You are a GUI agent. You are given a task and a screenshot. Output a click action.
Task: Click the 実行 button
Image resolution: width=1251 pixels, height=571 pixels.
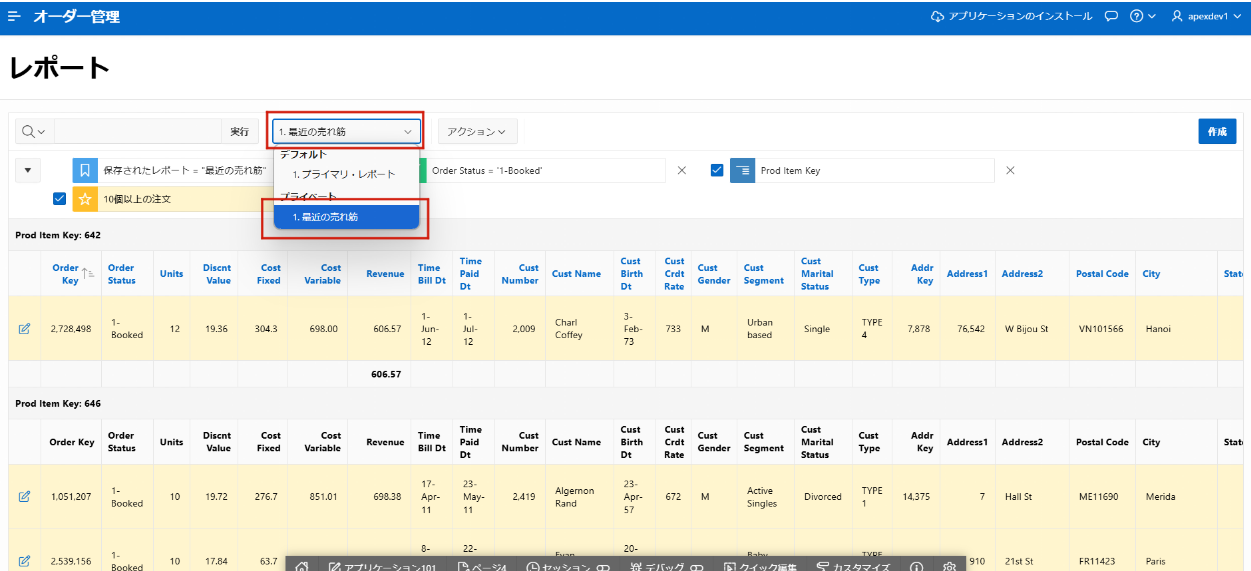point(239,131)
